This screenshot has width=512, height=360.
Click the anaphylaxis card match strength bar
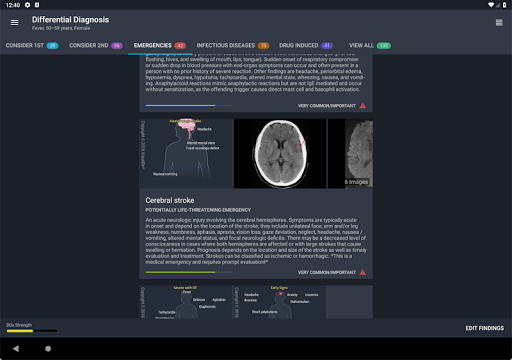[x=189, y=106]
